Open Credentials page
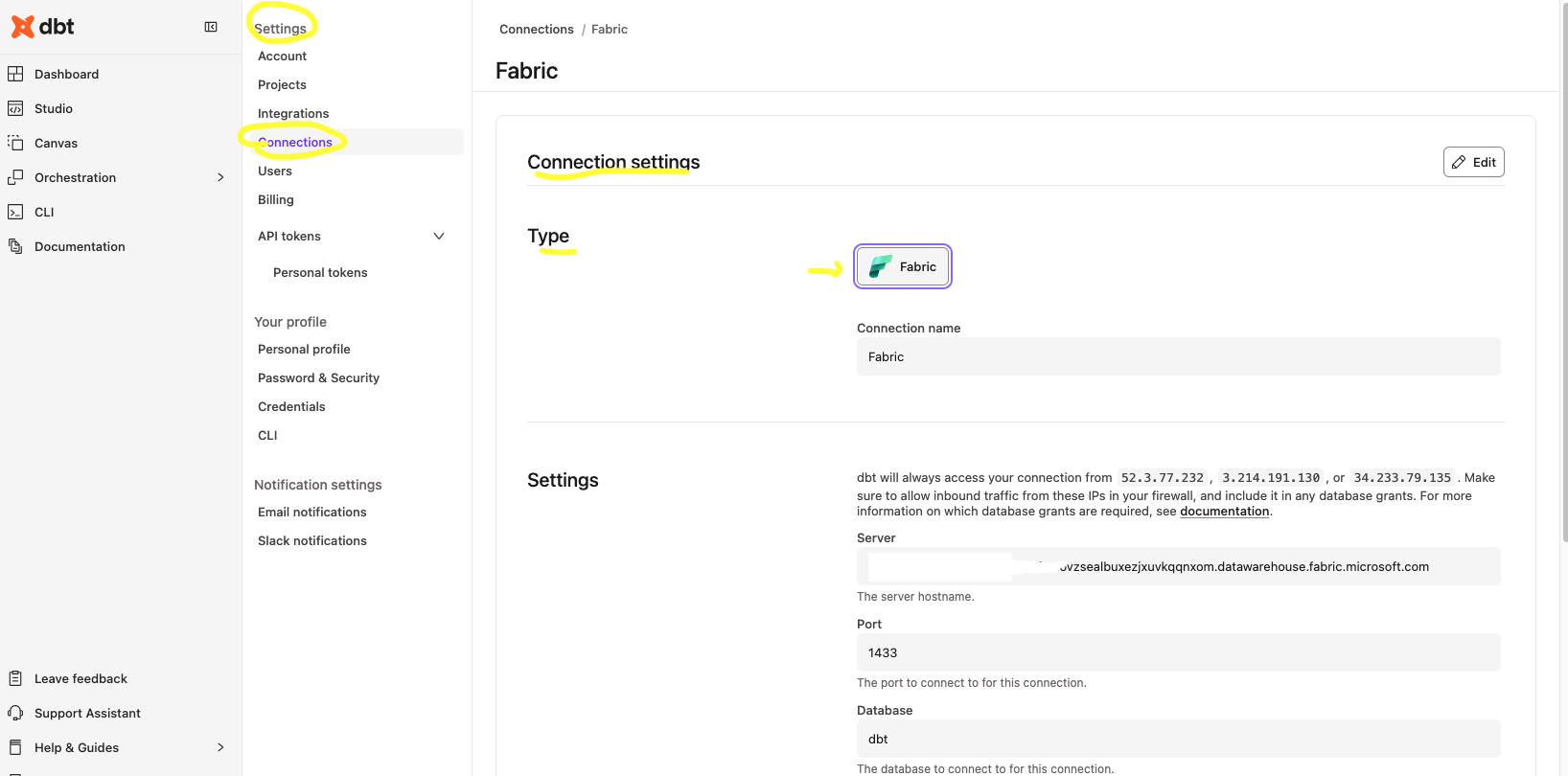 (291, 406)
